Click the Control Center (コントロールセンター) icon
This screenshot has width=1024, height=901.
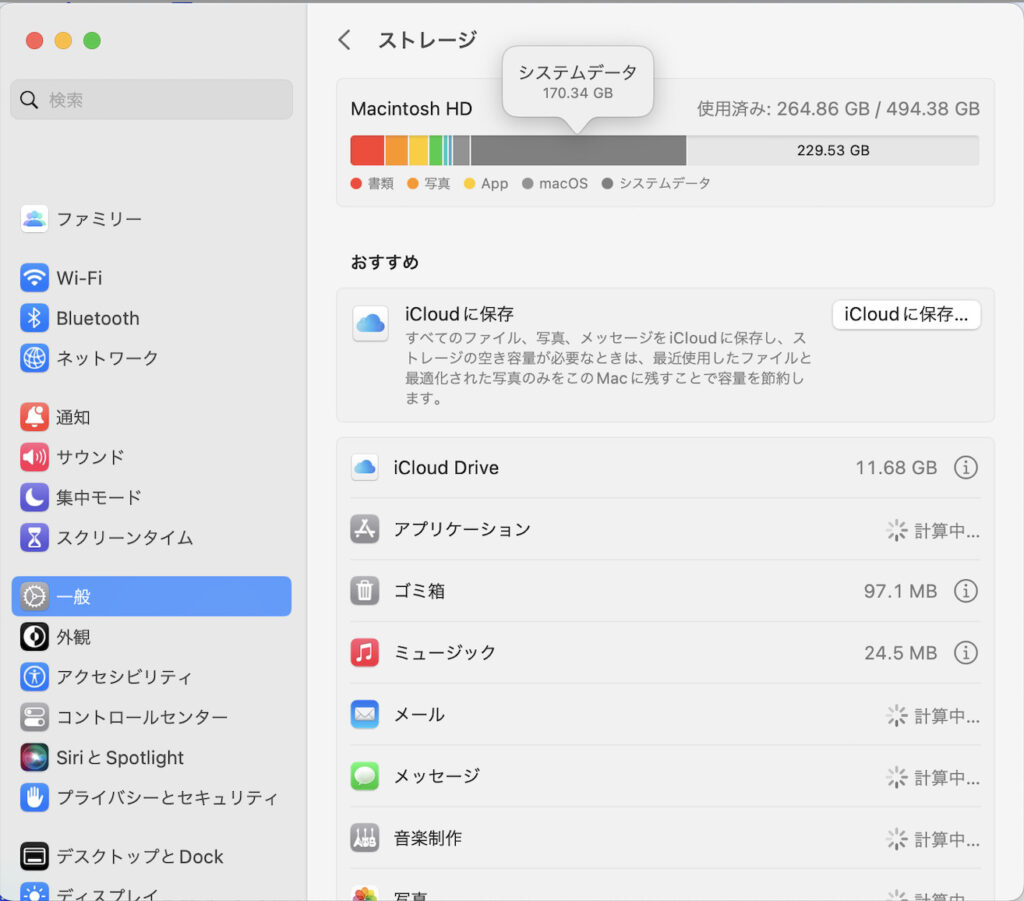pos(34,717)
